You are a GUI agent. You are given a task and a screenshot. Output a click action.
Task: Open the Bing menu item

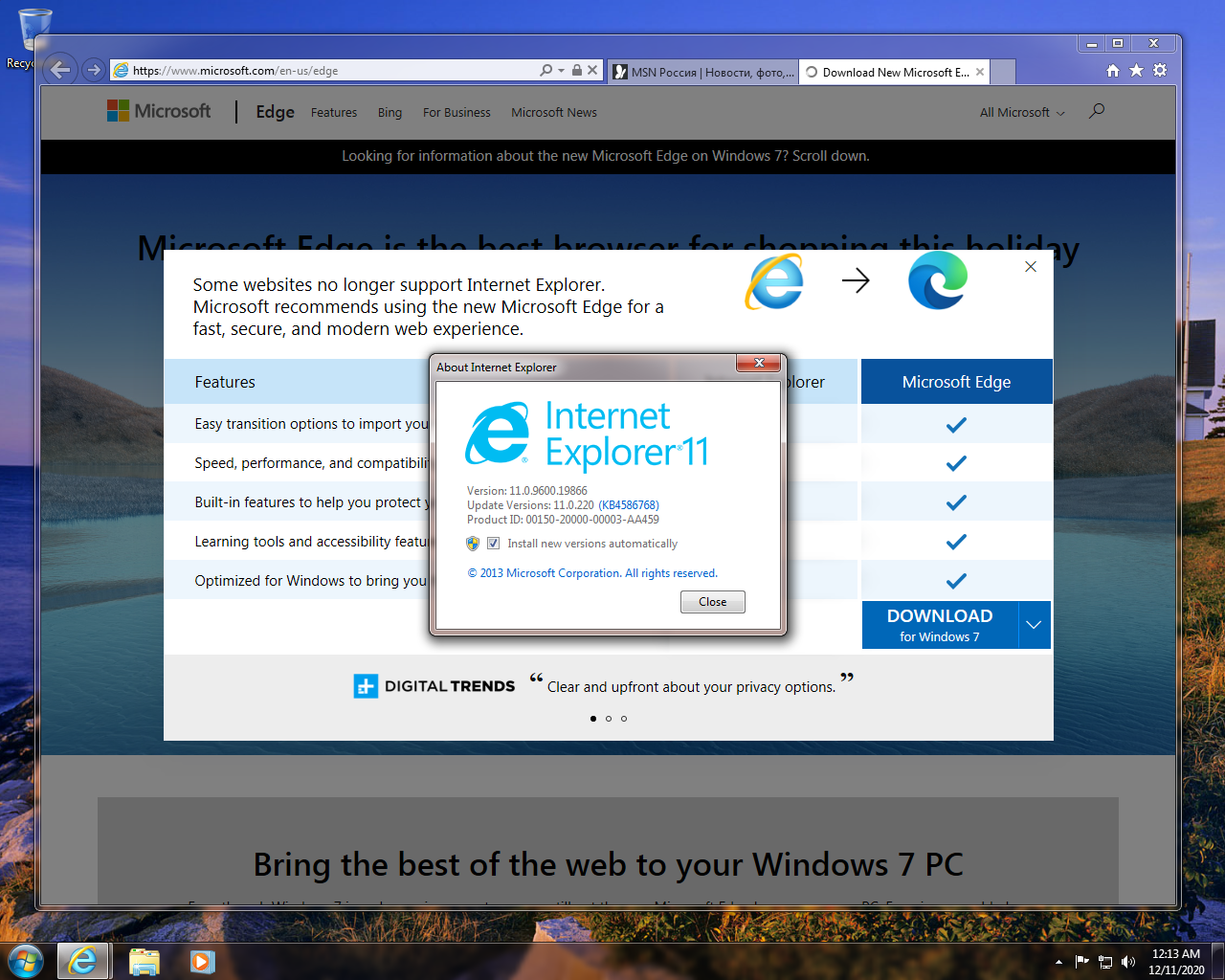390,113
